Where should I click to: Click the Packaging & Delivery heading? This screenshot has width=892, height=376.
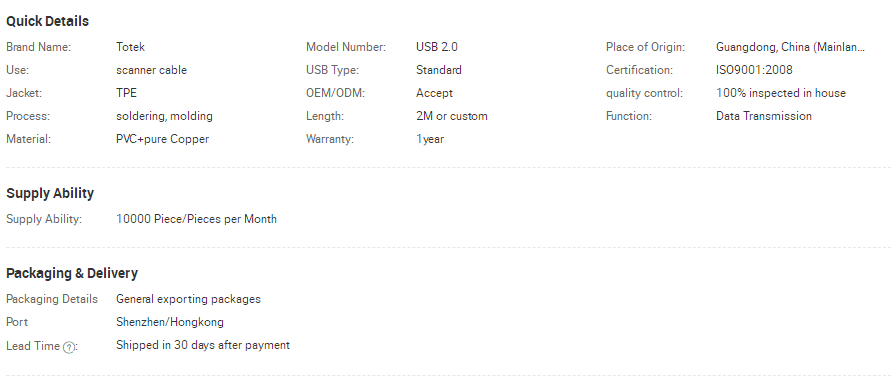coord(72,274)
